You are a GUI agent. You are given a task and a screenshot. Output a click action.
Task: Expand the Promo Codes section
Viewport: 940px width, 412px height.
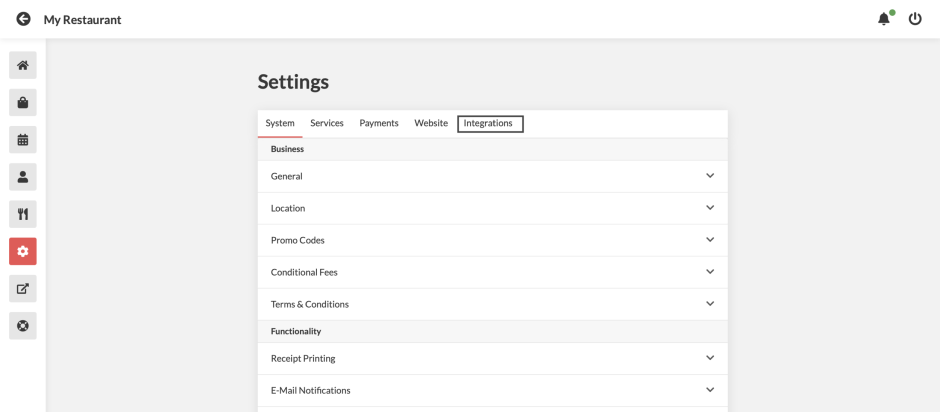pyautogui.click(x=493, y=240)
